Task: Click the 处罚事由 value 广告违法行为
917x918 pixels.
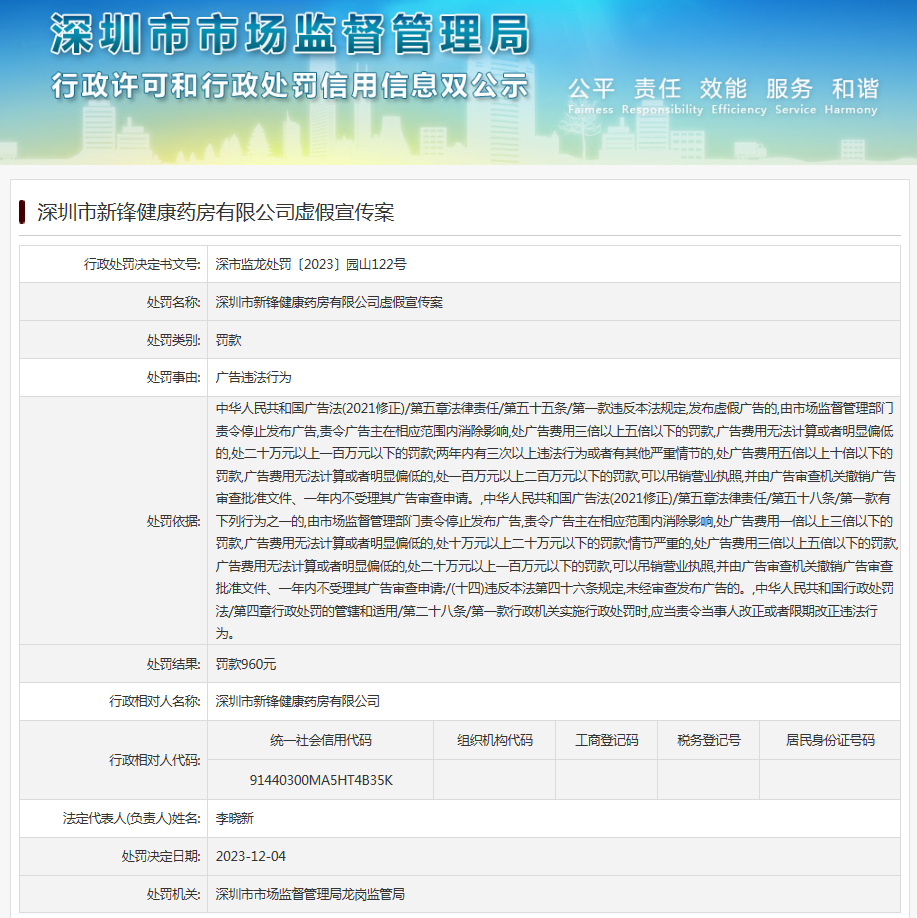Action: tap(254, 378)
